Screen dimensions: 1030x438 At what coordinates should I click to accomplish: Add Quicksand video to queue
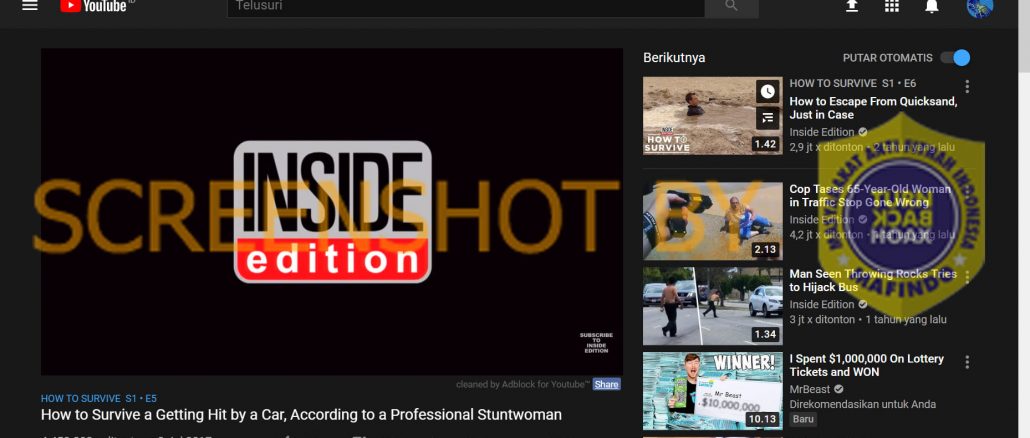[x=767, y=118]
